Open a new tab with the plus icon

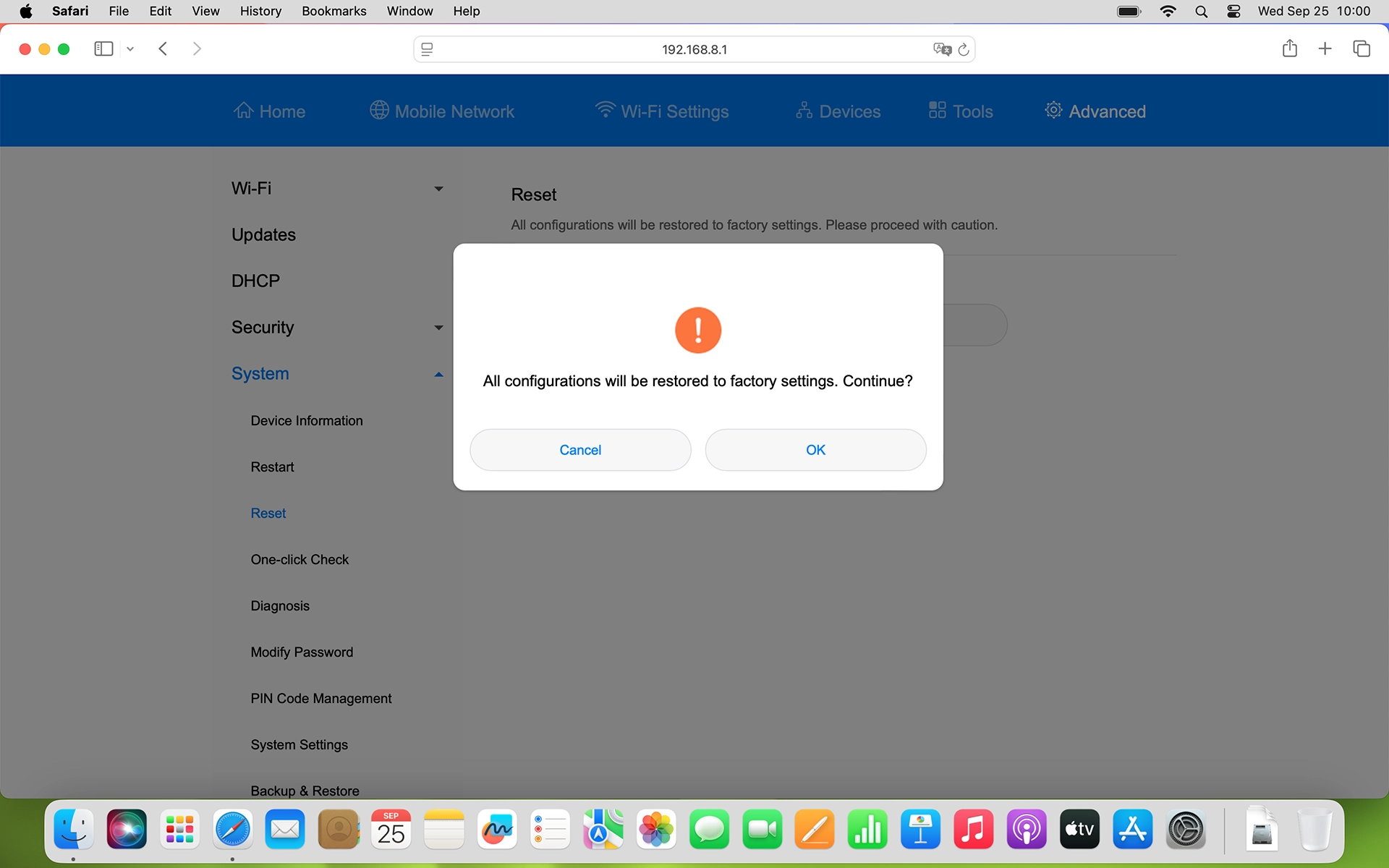click(1325, 48)
